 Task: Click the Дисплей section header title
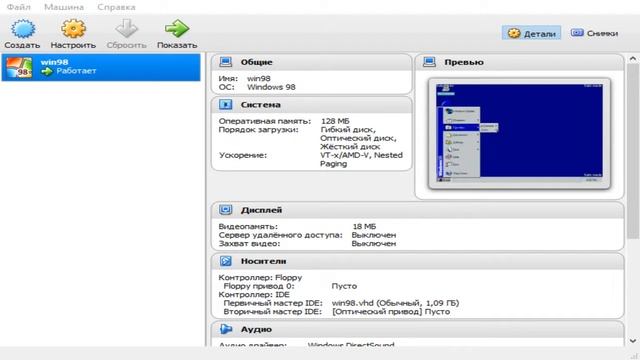pos(261,210)
